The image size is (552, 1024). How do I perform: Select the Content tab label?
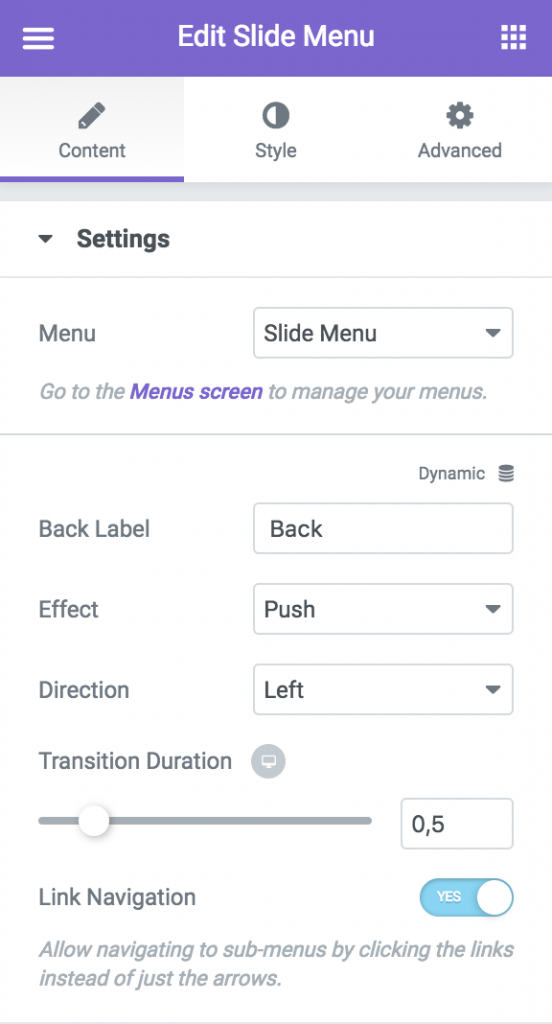tap(91, 150)
